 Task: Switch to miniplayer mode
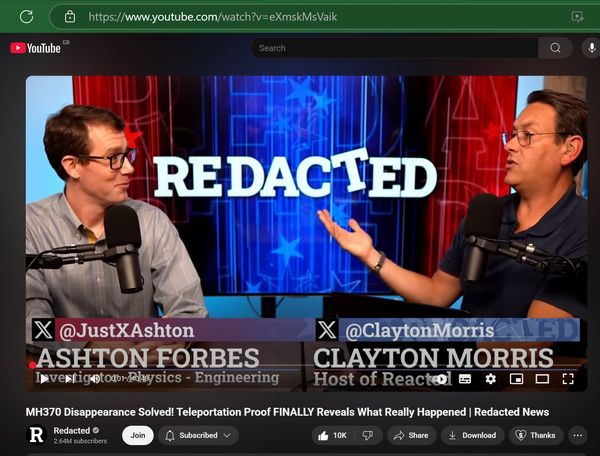(517, 379)
